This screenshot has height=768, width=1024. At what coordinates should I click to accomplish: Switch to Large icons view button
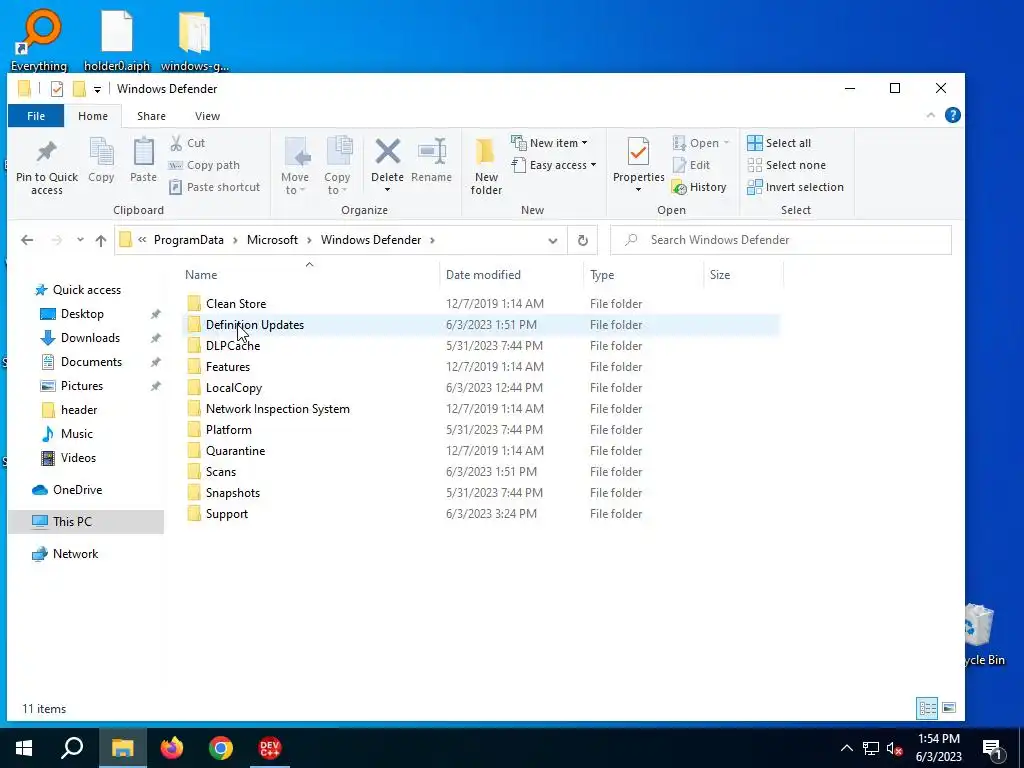point(949,708)
